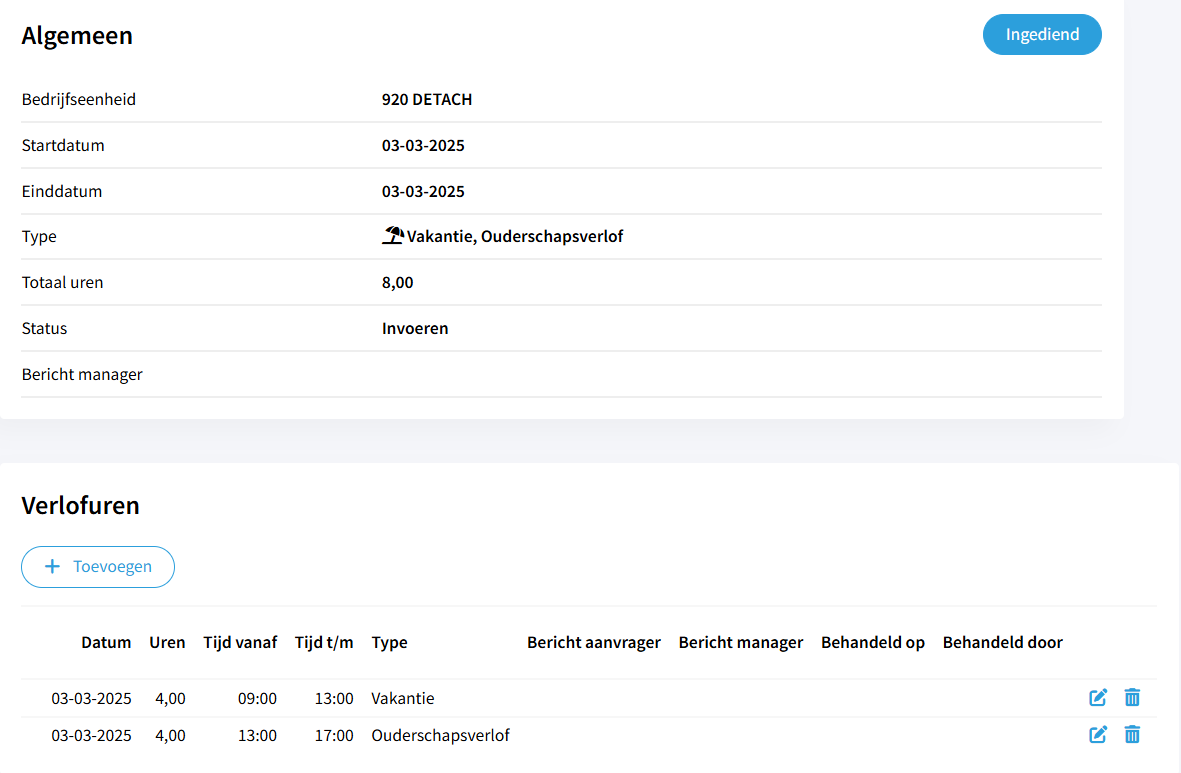
Task: Click the Bericht manager table column header
Action: [x=741, y=643]
